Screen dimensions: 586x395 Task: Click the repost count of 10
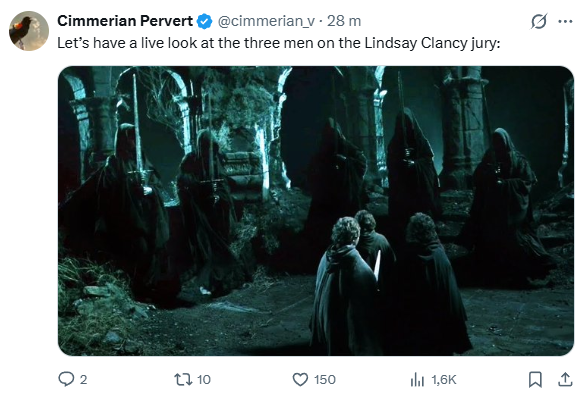click(x=204, y=380)
